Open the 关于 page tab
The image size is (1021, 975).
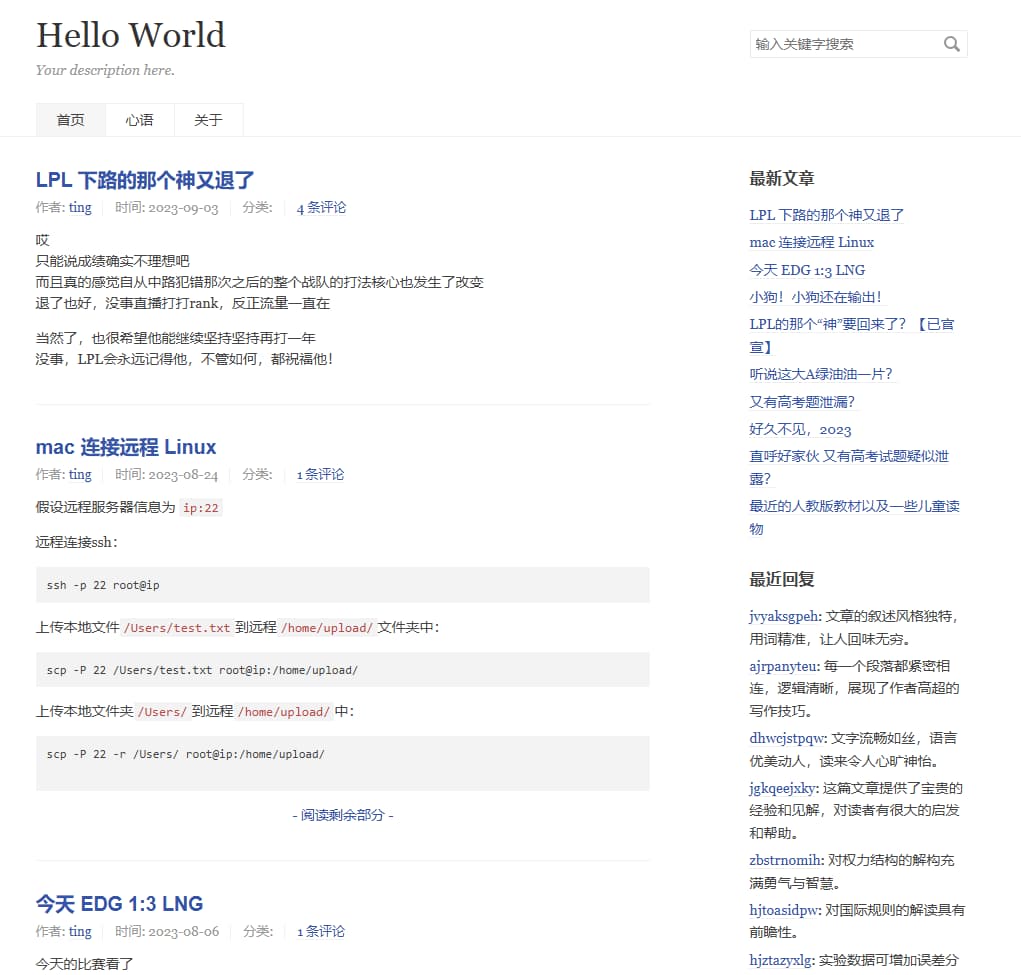point(208,119)
